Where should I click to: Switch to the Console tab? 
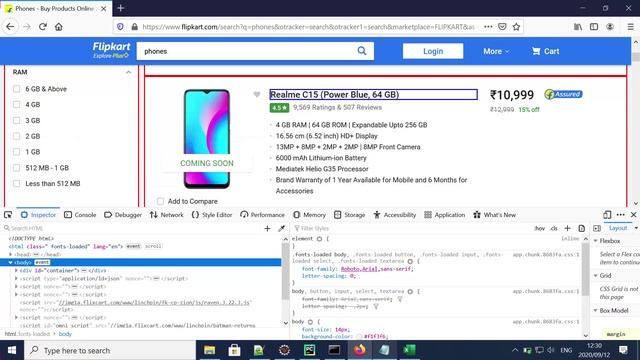[80, 215]
